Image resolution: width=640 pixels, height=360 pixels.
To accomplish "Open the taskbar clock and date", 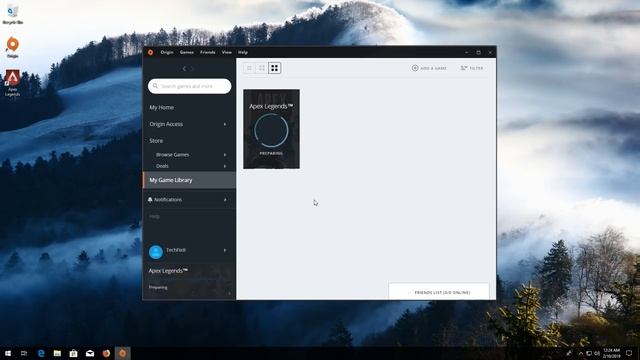I will [x=611, y=353].
